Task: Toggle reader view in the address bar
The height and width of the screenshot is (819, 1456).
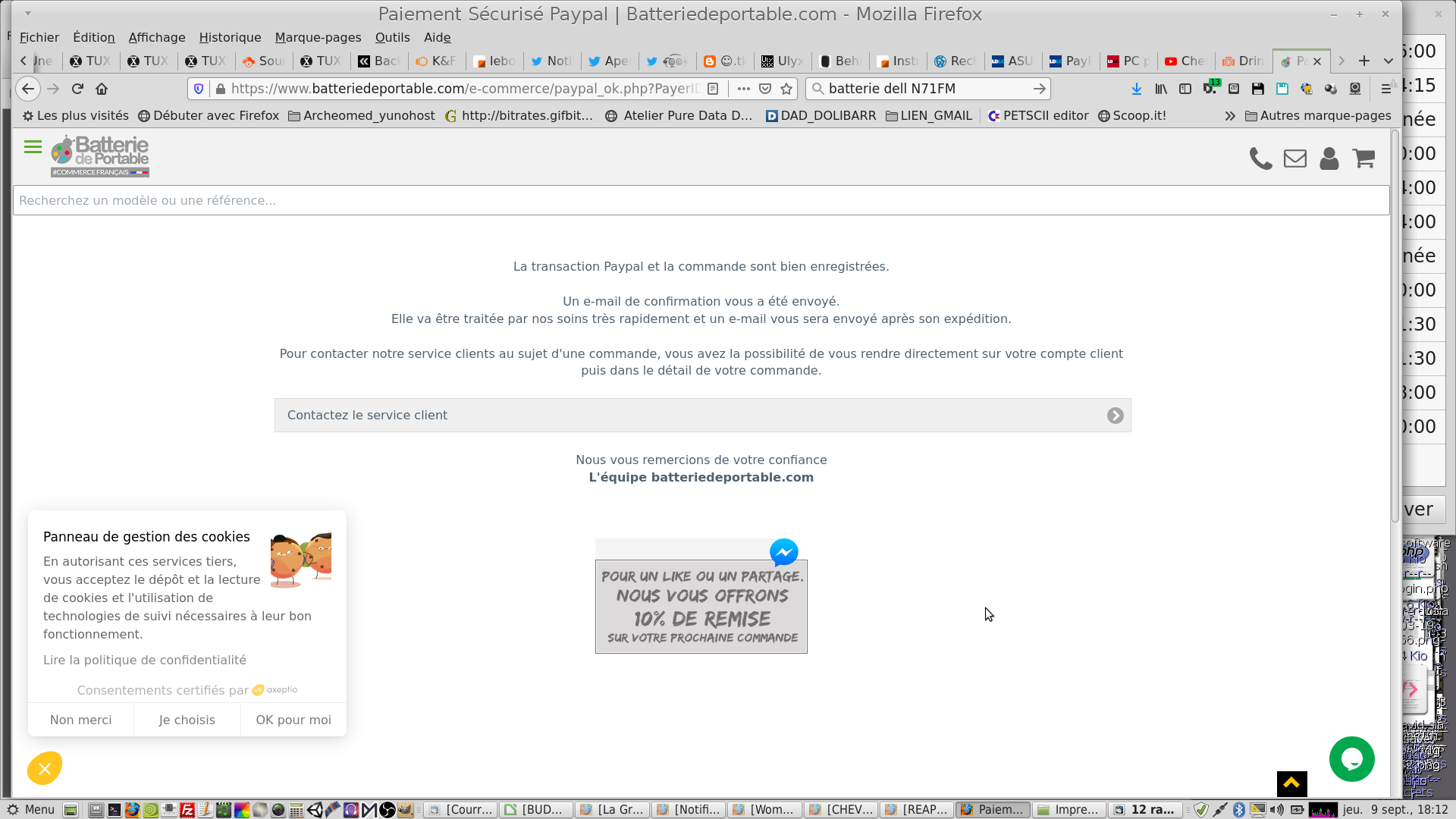Action: [713, 89]
